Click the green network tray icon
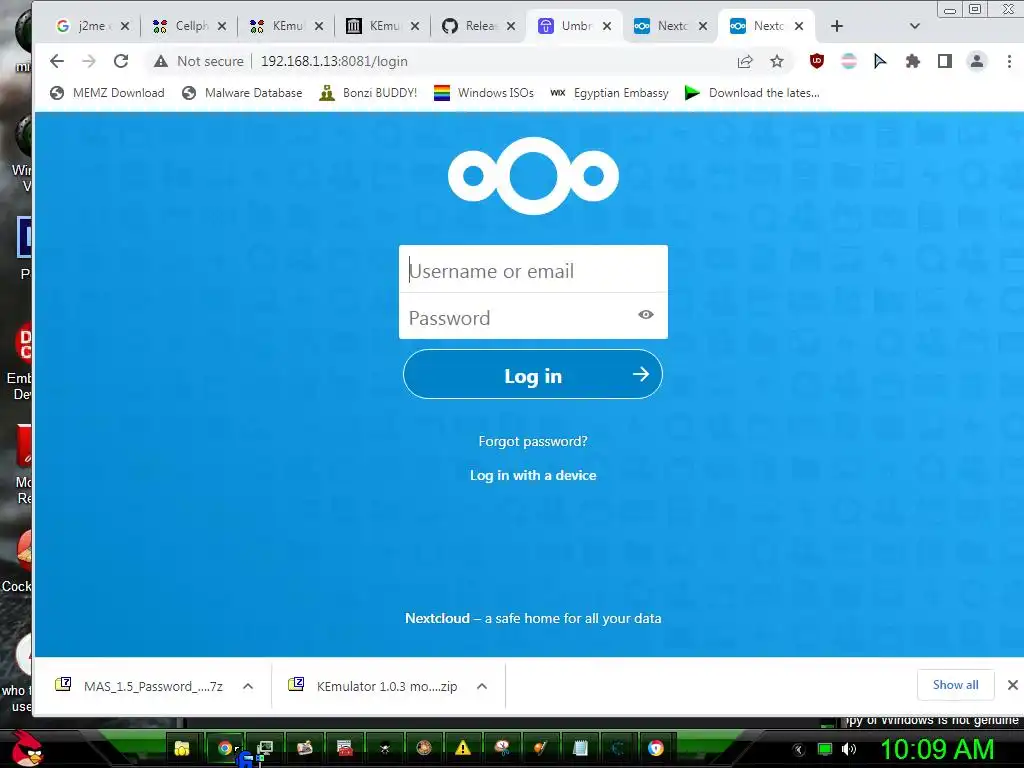The image size is (1024, 768). click(825, 749)
